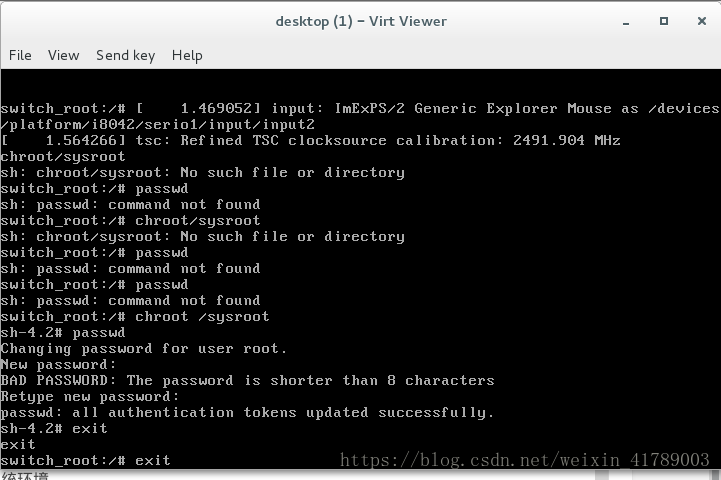Click the 'ImExPS/2 Generic Explorer Mouse' line
This screenshot has height=480, width=721.
point(360,109)
